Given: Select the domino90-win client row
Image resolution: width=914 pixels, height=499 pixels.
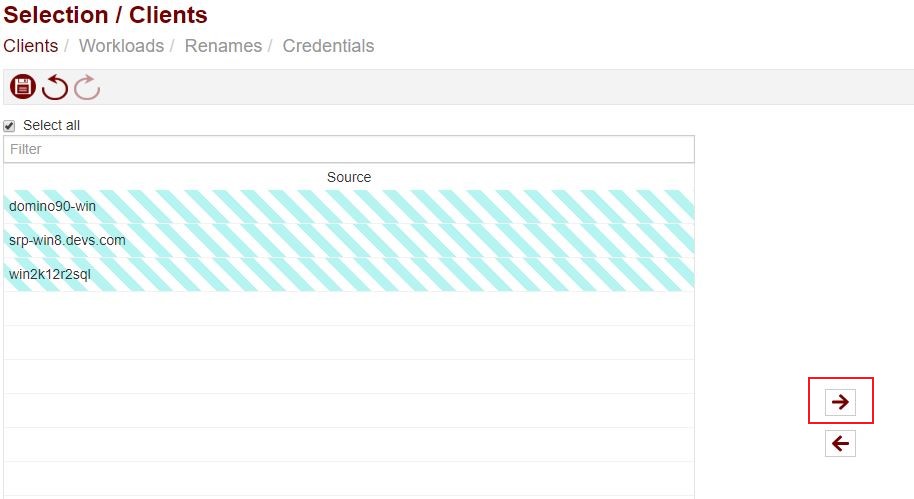Looking at the screenshot, I should [x=348, y=207].
